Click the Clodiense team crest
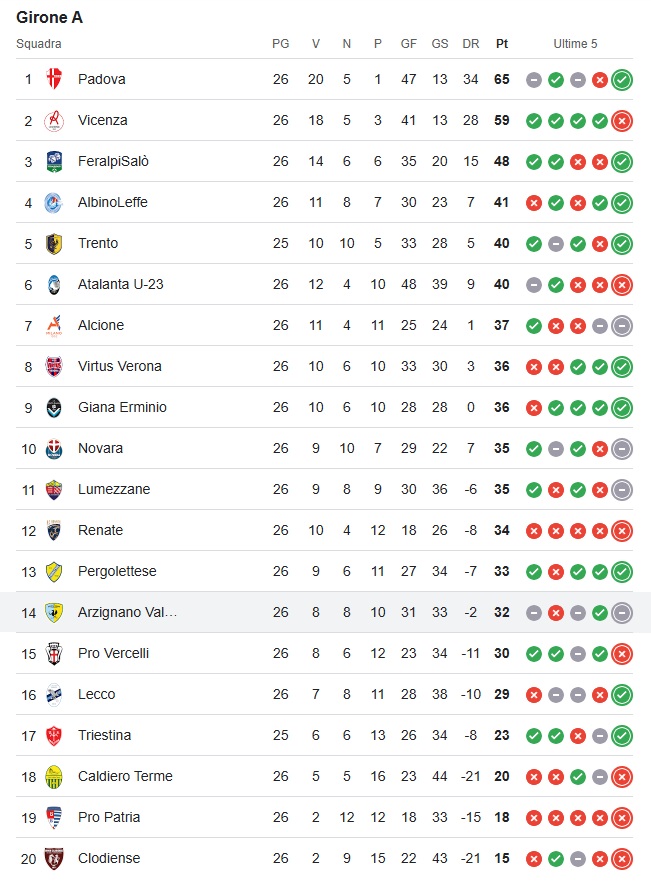The width and height of the screenshot is (651, 883). coord(54,859)
